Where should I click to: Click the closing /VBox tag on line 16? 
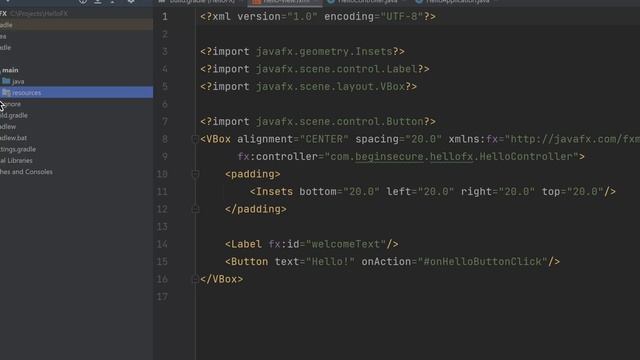click(x=222, y=279)
